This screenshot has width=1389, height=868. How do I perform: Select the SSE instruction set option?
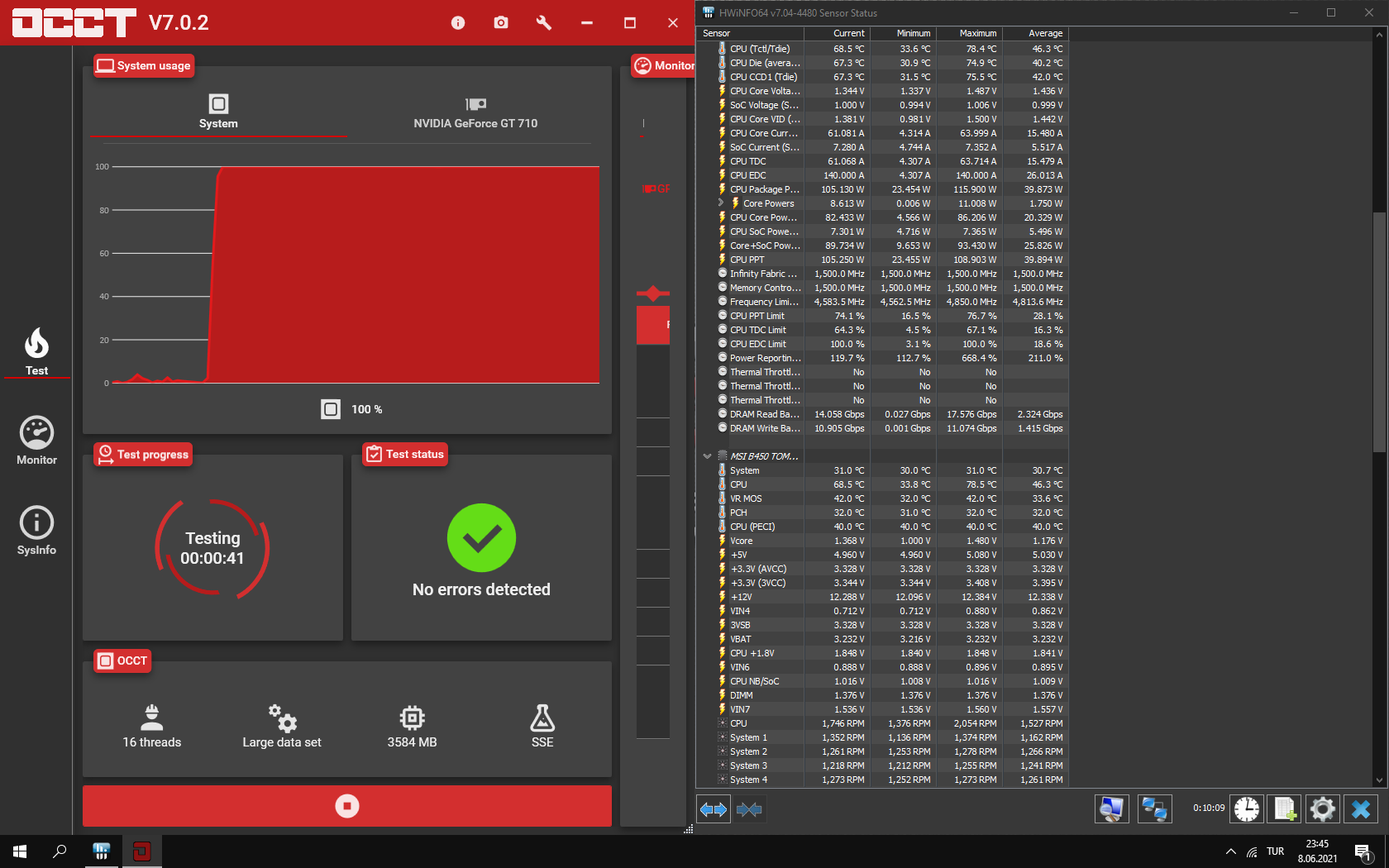542,727
